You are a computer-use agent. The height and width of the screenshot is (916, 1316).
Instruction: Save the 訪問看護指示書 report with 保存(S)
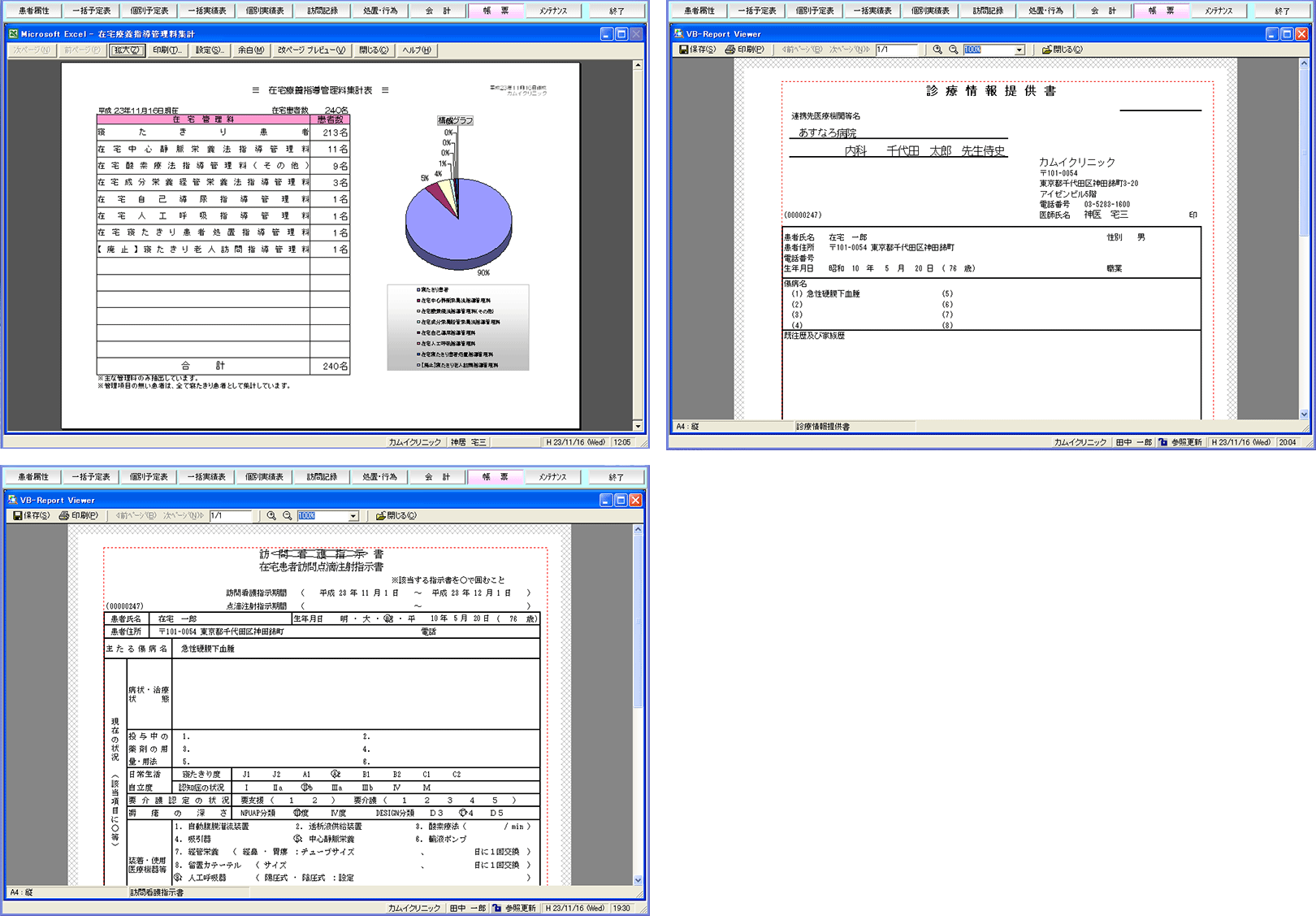click(x=31, y=516)
